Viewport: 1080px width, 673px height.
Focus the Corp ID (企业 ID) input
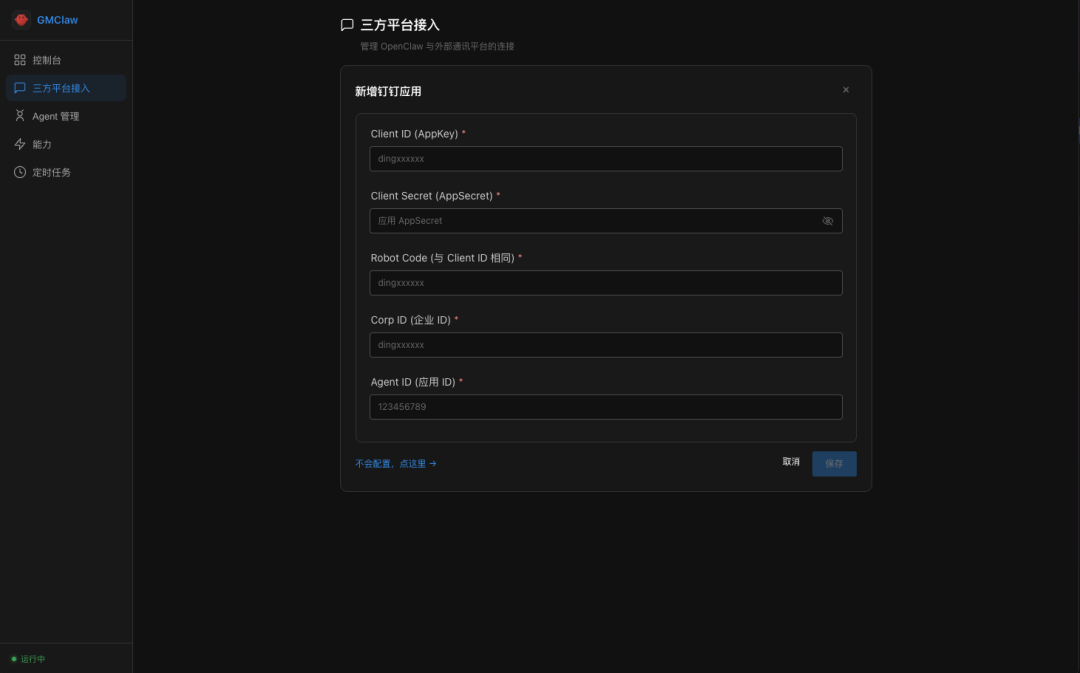tap(605, 344)
